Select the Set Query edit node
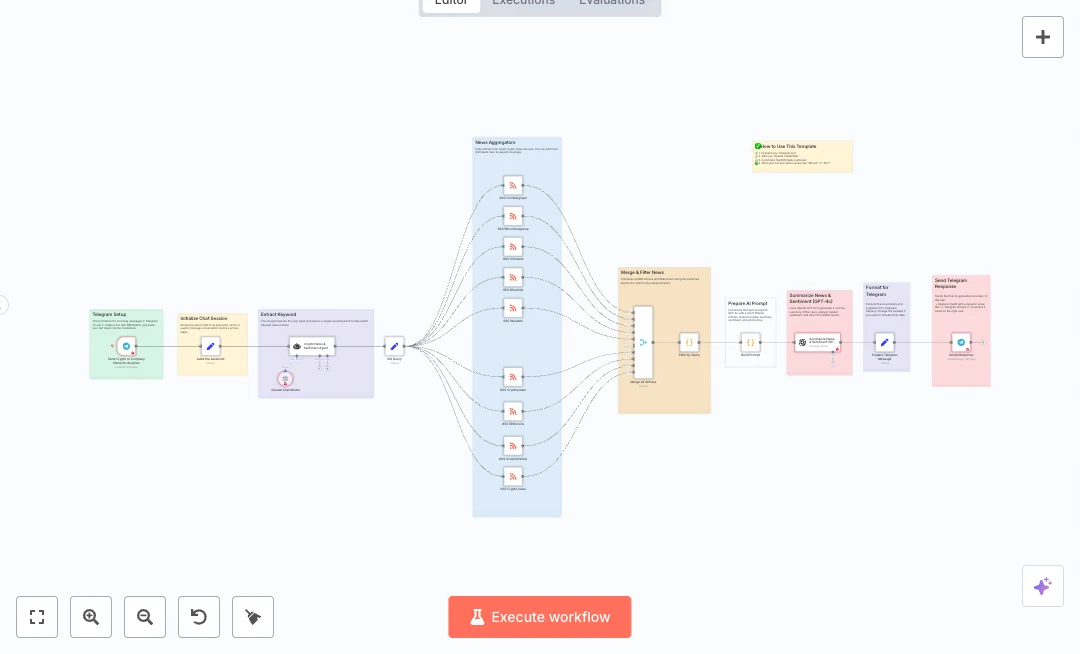 [x=394, y=346]
